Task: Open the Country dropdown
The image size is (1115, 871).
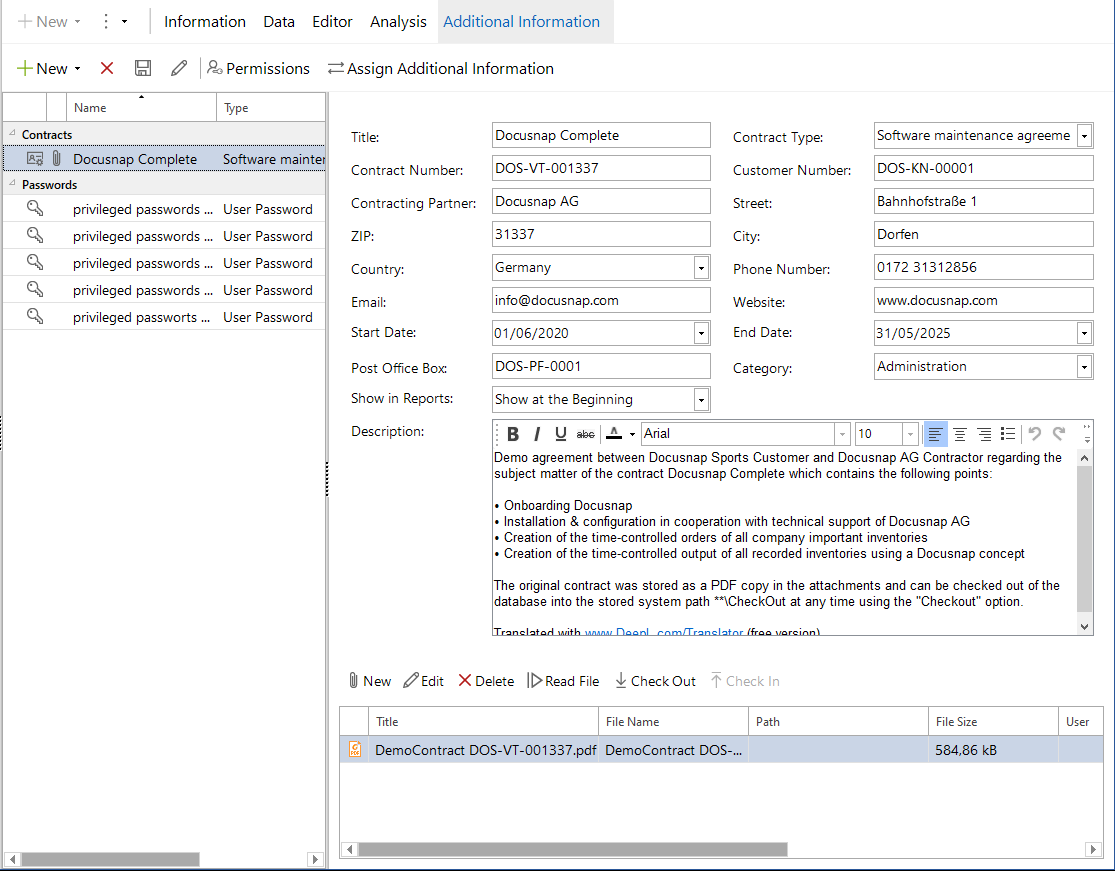Action: pos(701,267)
